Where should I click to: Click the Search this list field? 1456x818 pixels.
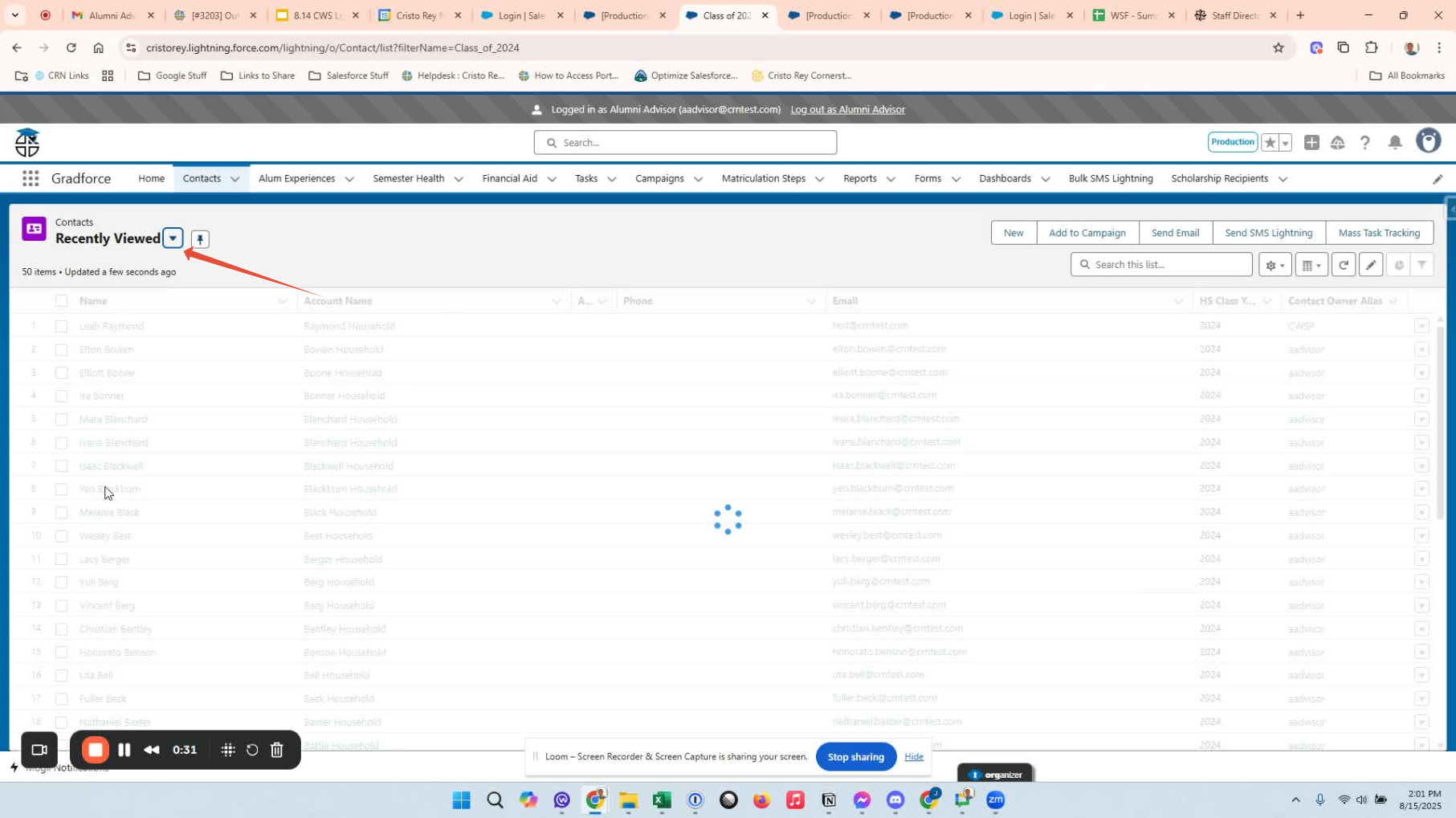pos(1161,264)
